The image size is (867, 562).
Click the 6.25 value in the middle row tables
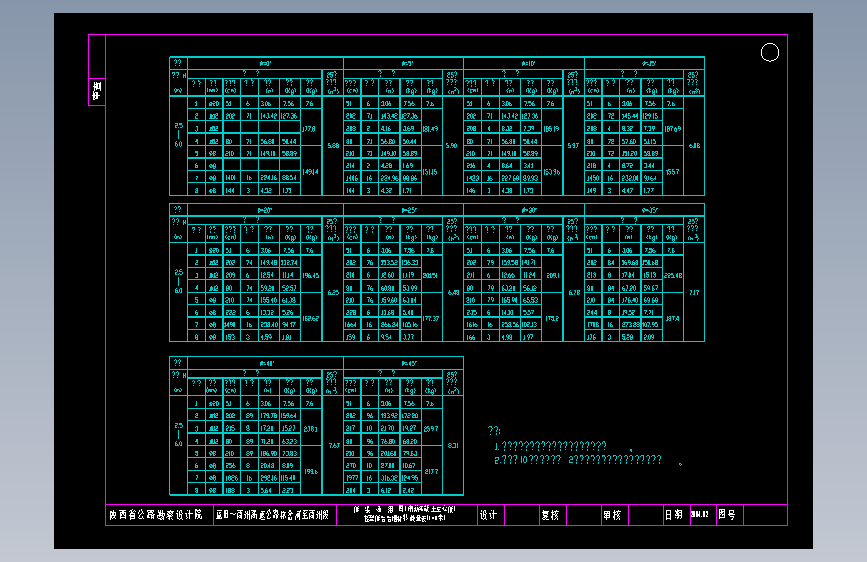click(x=333, y=293)
